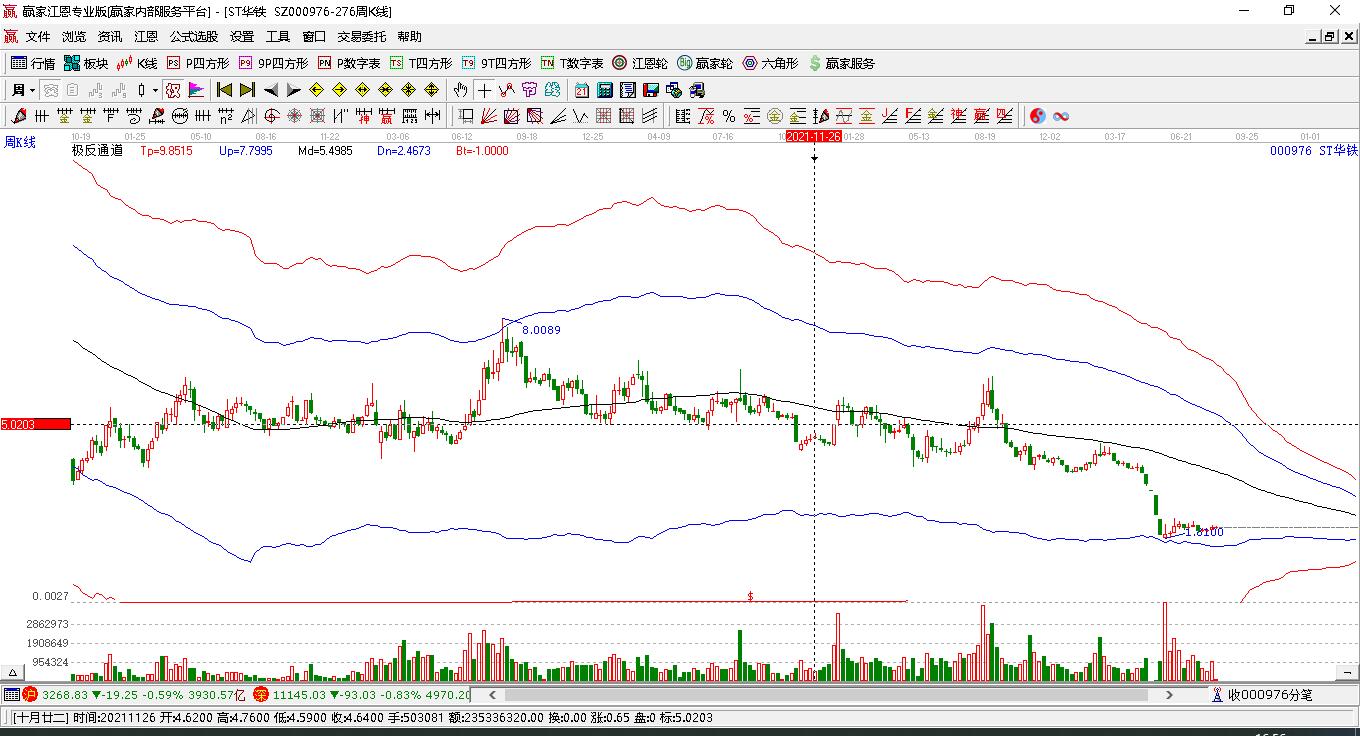The width and height of the screenshot is (1360, 736).
Task: Jump to the last bar icon
Action: [247, 90]
